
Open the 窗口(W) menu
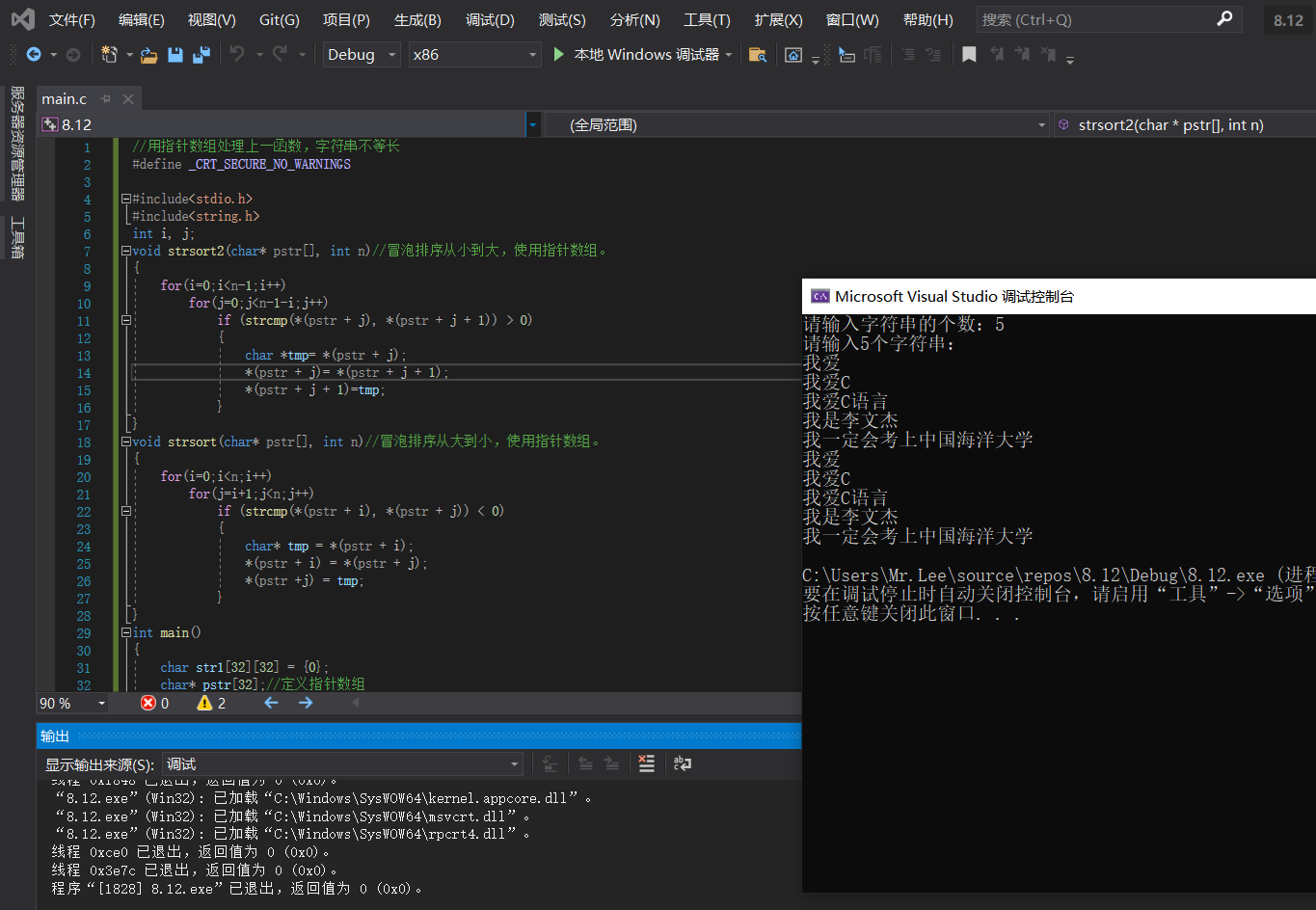[852, 19]
